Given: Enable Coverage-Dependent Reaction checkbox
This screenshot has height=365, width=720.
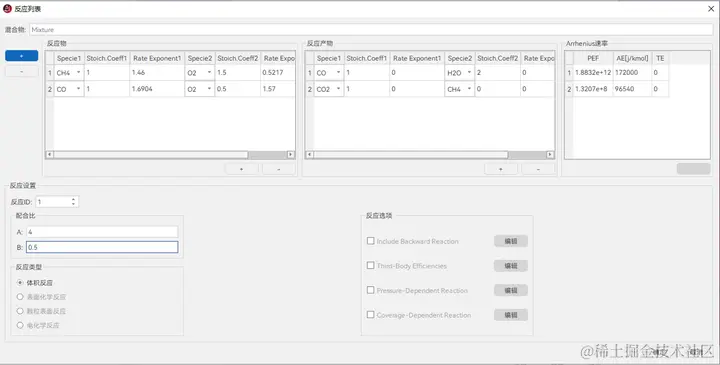Looking at the screenshot, I should (371, 314).
